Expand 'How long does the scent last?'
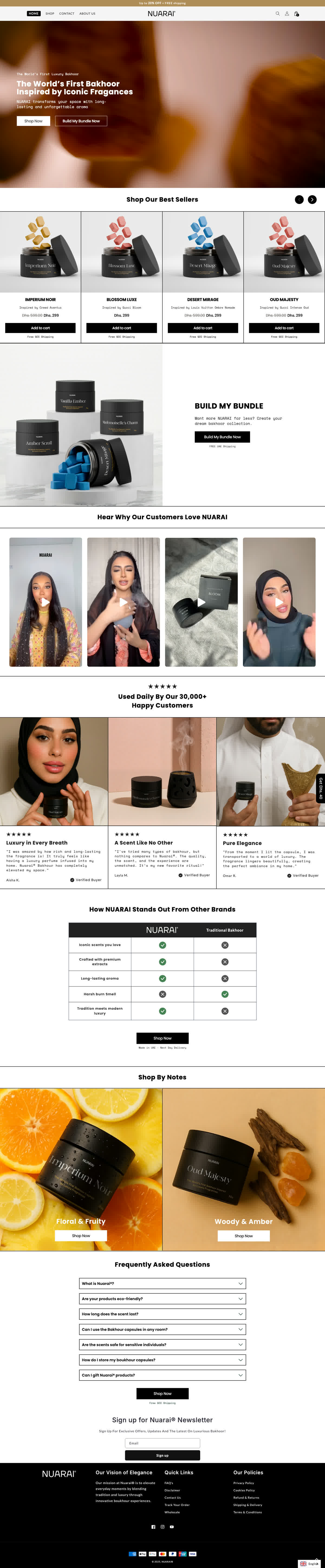The height and width of the screenshot is (1568, 325). point(162,1314)
